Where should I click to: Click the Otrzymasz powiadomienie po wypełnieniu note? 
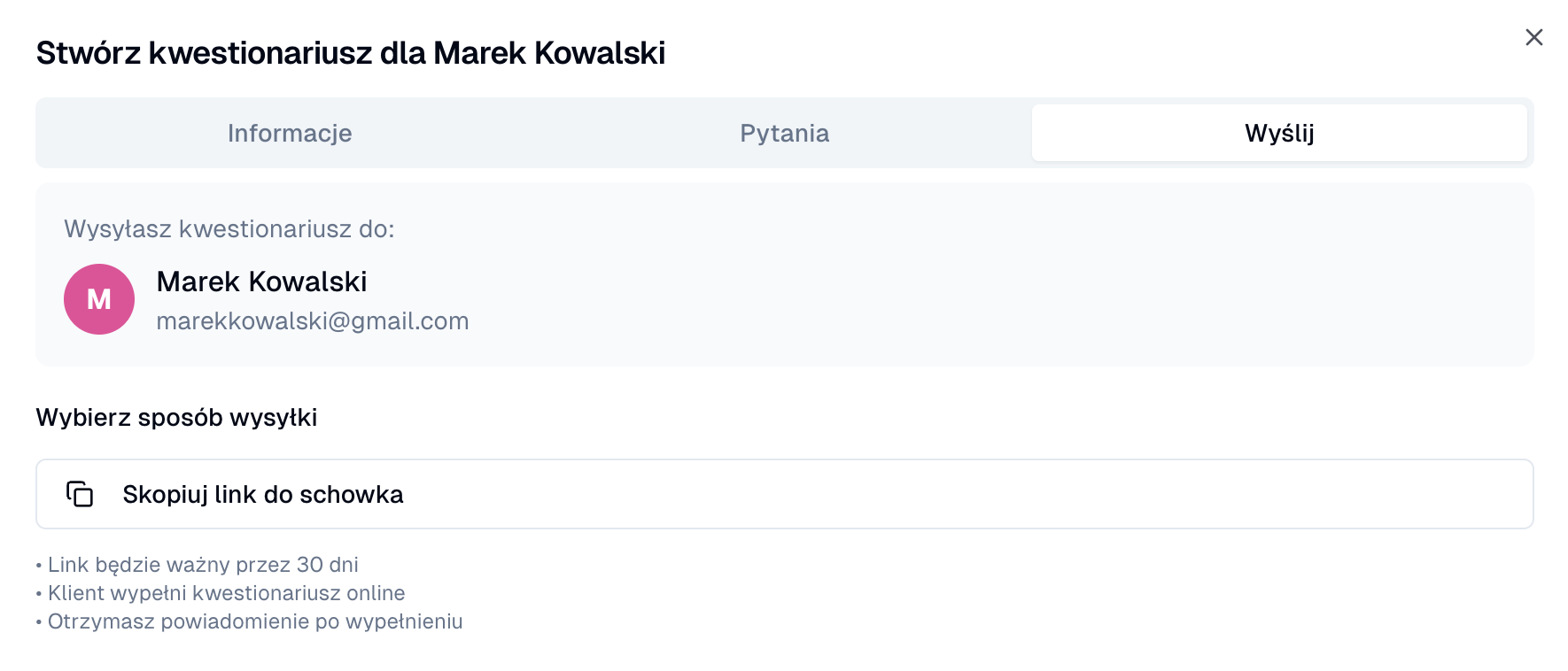[x=255, y=621]
